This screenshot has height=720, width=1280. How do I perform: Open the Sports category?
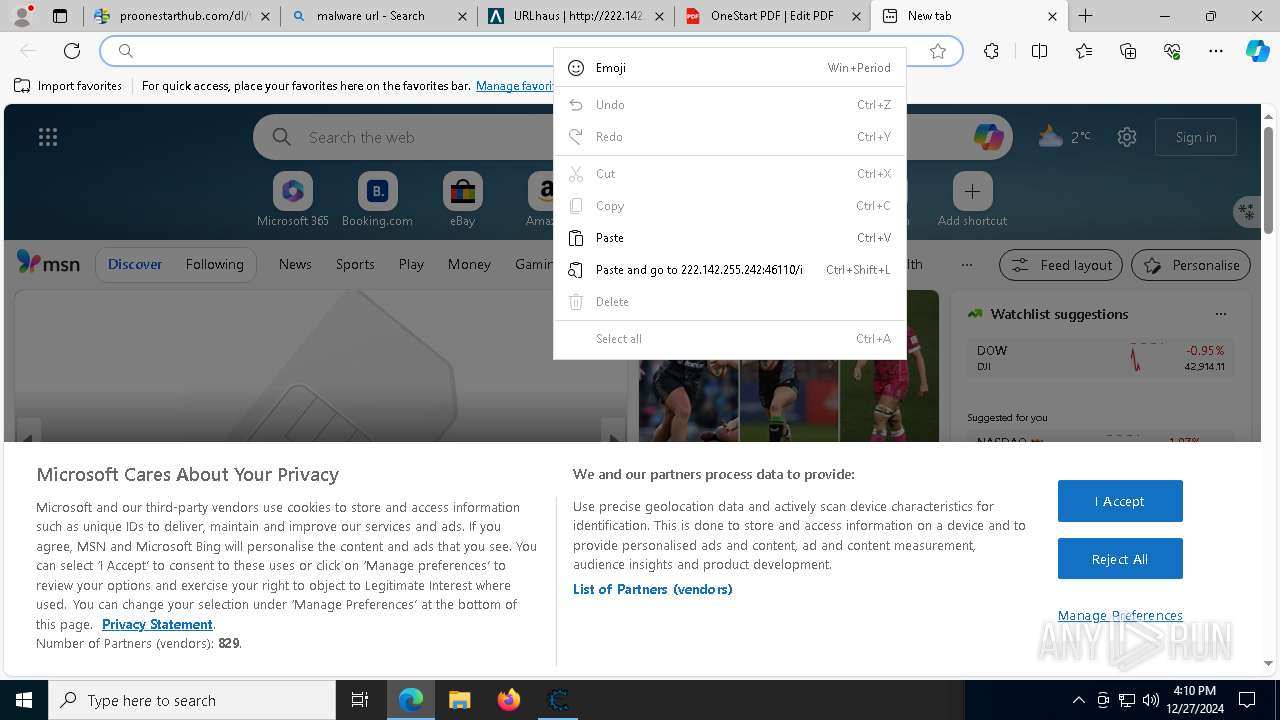(x=355, y=264)
